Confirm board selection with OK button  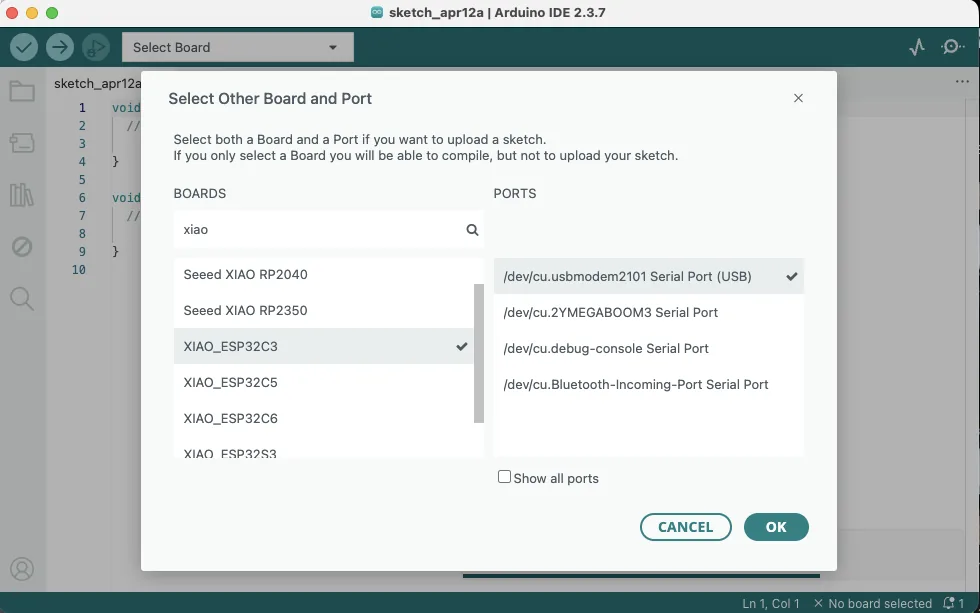[x=776, y=527]
